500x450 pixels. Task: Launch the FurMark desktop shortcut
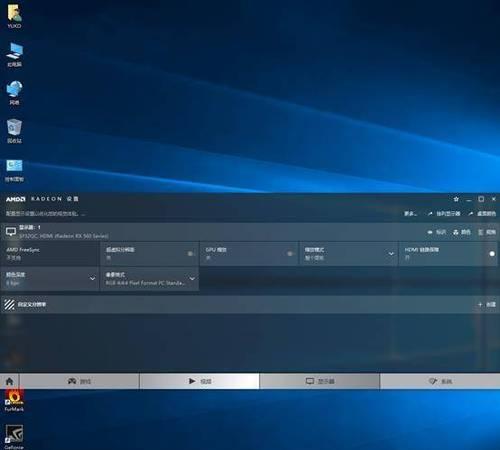click(14, 401)
